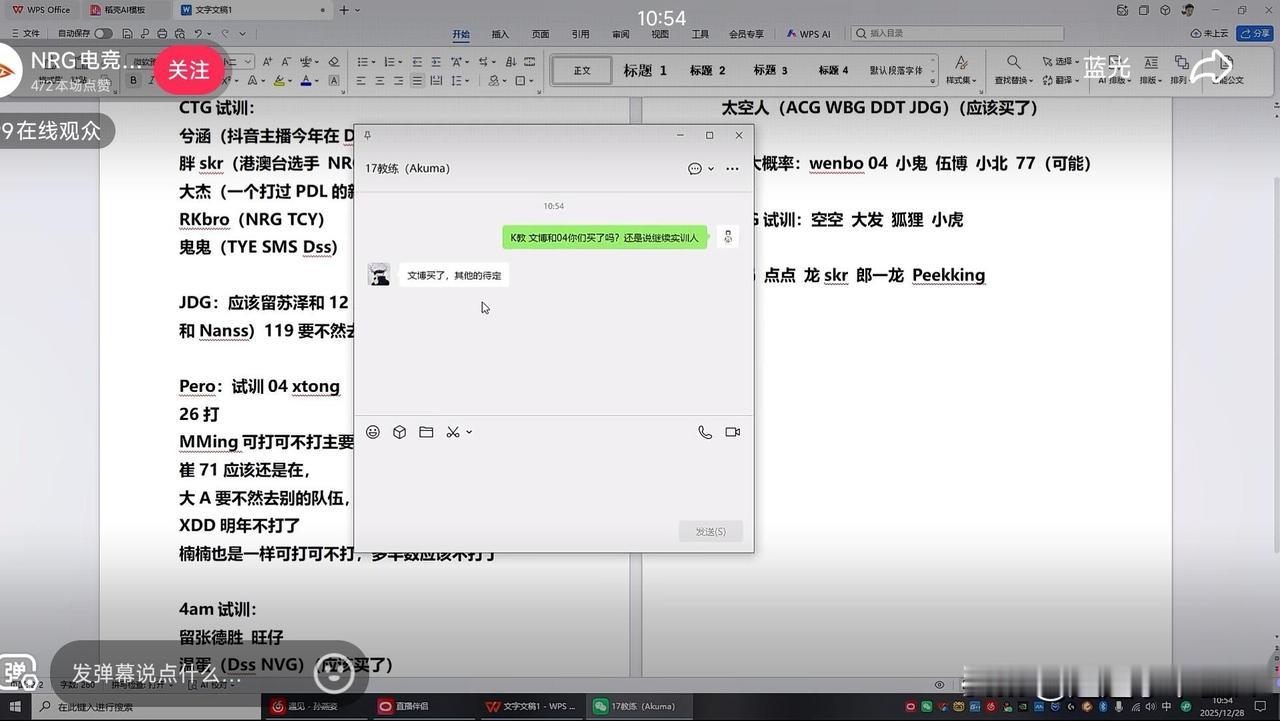Open the favorites cube icon in chat toolbar
The width and height of the screenshot is (1280, 721).
tap(399, 432)
